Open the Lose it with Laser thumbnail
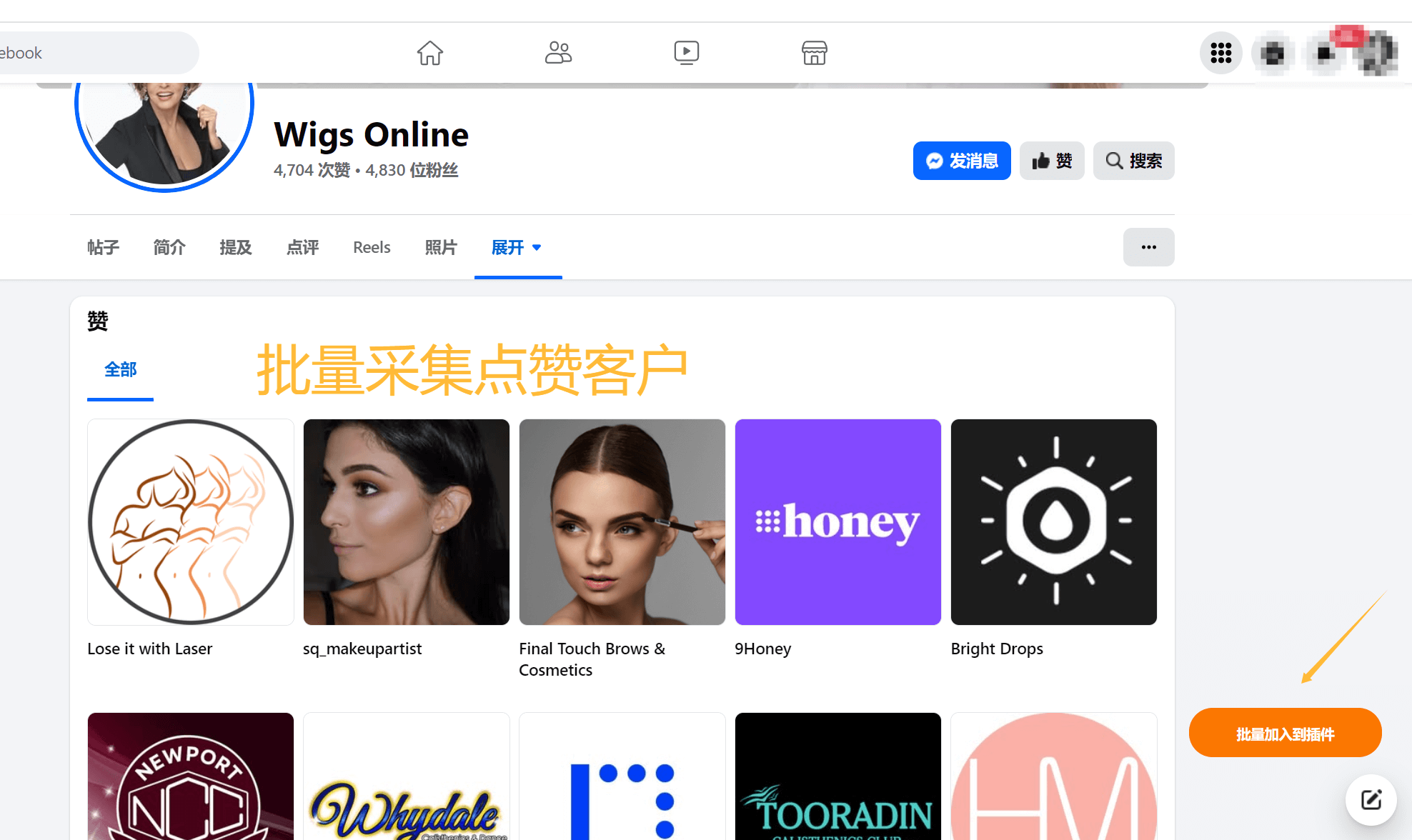The width and height of the screenshot is (1412, 840). pos(191,522)
